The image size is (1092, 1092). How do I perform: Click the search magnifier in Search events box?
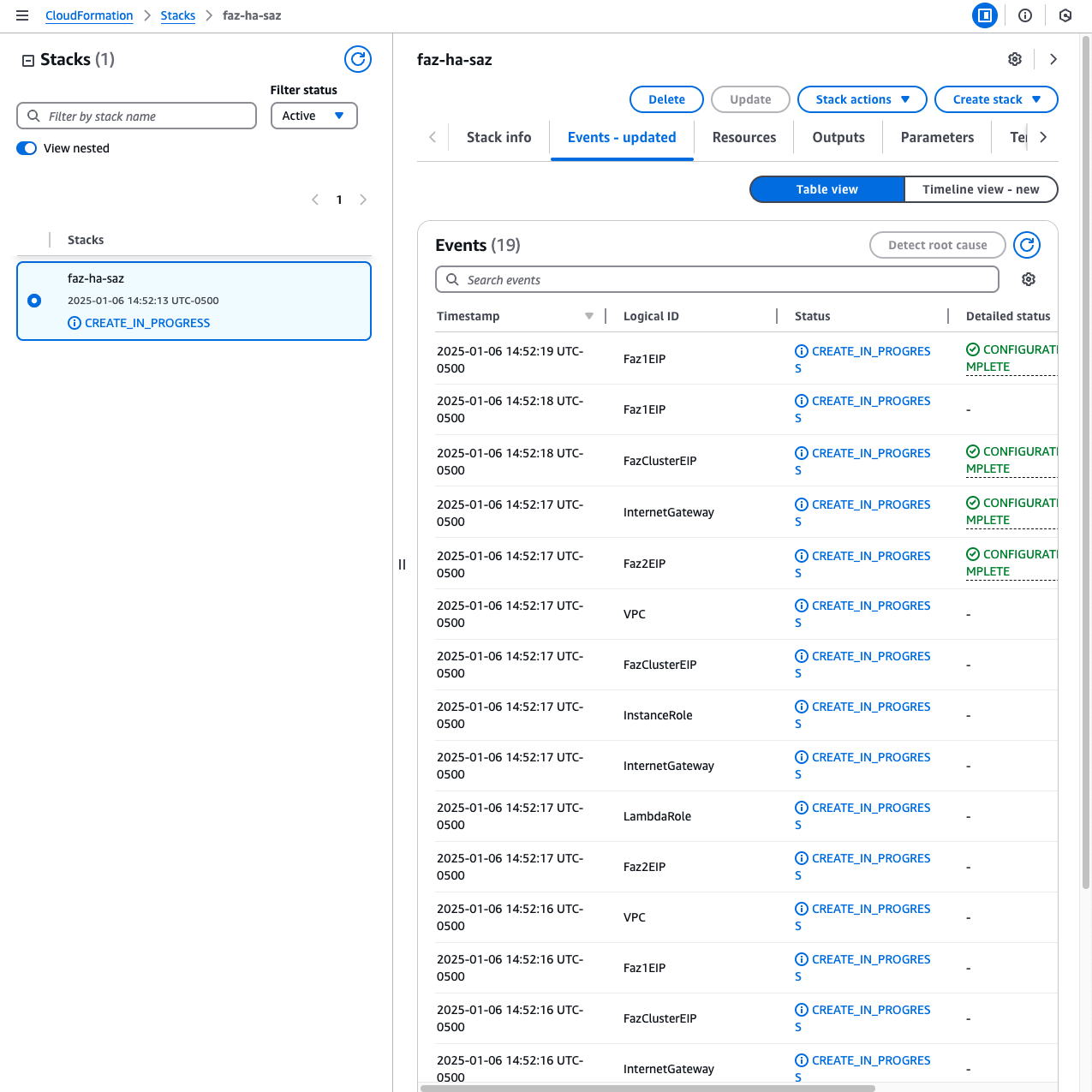(x=452, y=279)
